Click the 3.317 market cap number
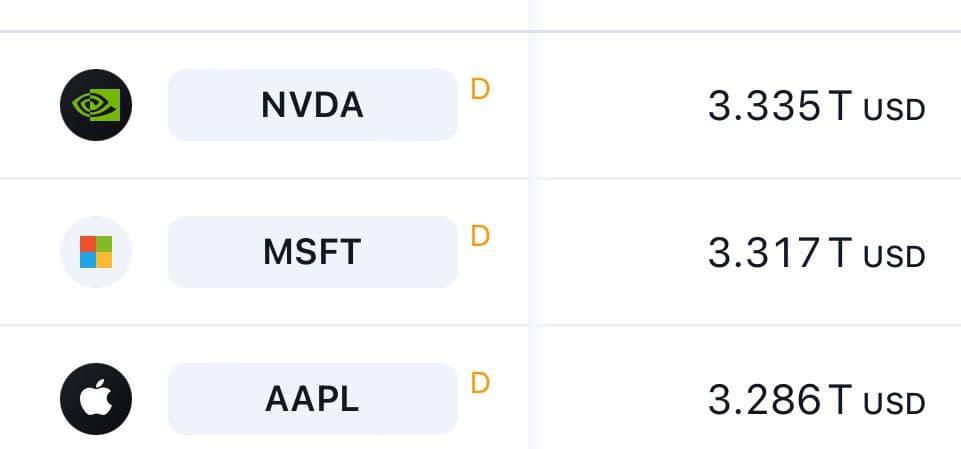Screen dimensions: 961x449 [x=764, y=254]
